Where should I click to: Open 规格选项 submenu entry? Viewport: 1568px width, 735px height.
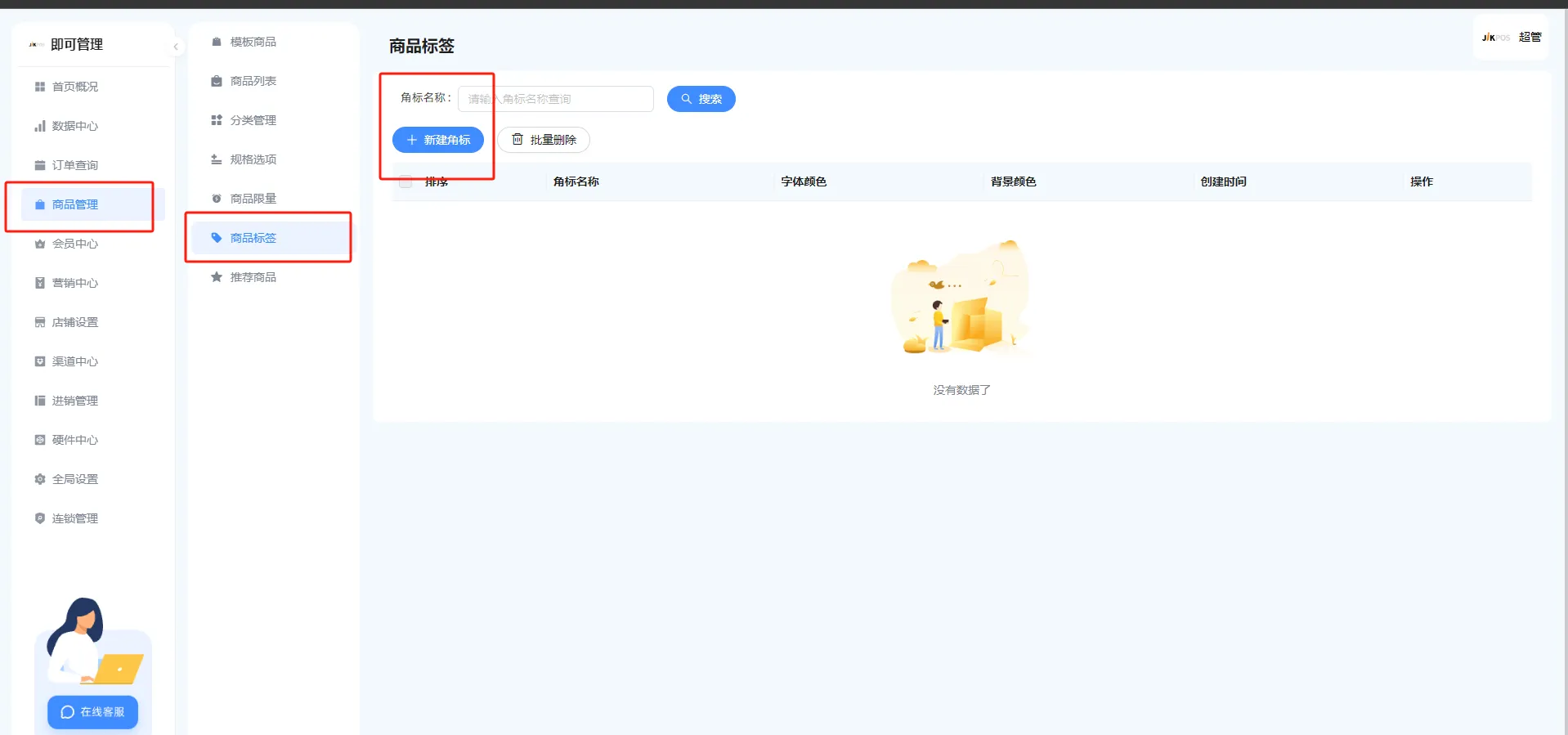[x=273, y=159]
